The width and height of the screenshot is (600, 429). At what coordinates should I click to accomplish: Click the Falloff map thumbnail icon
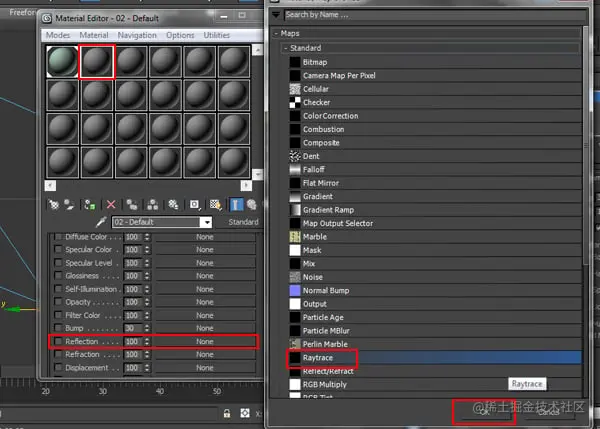(x=295, y=170)
